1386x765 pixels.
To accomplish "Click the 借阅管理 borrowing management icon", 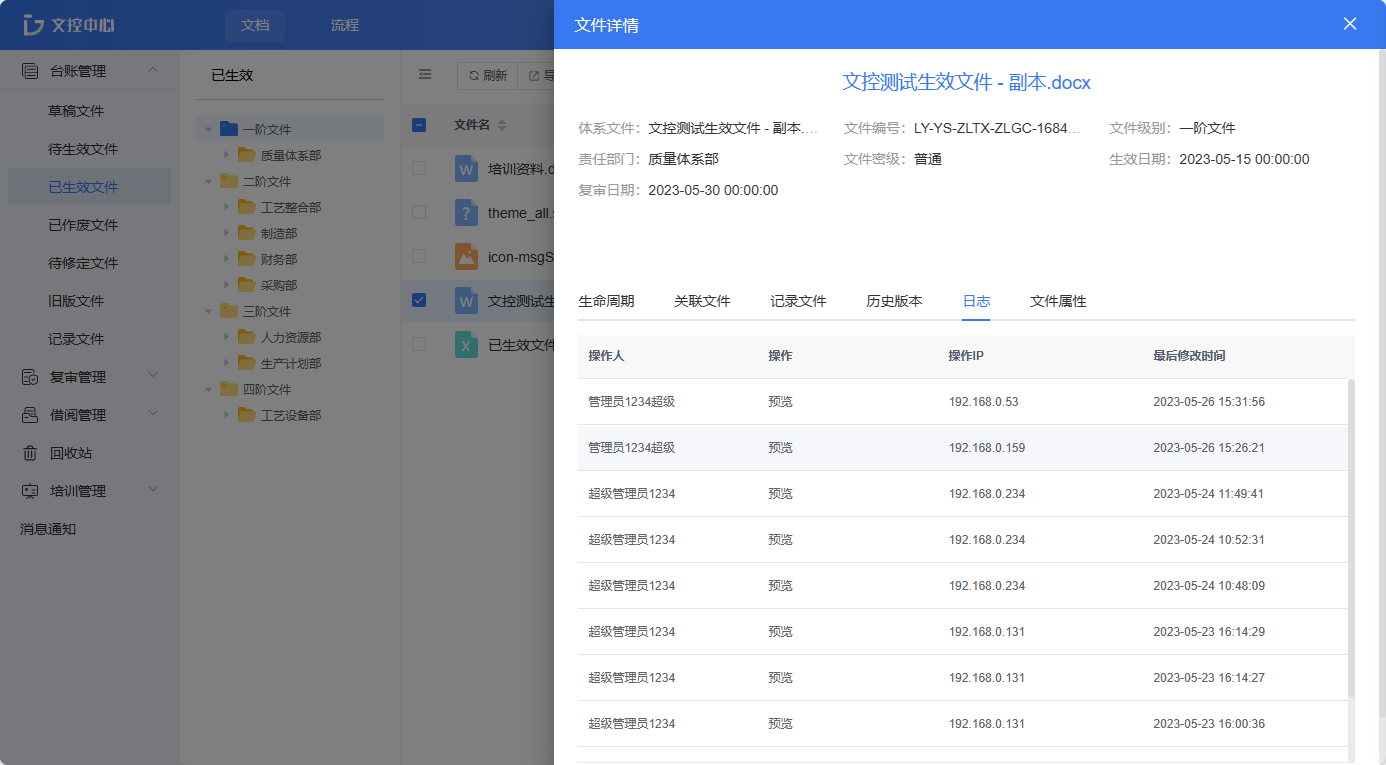I will 29,414.
